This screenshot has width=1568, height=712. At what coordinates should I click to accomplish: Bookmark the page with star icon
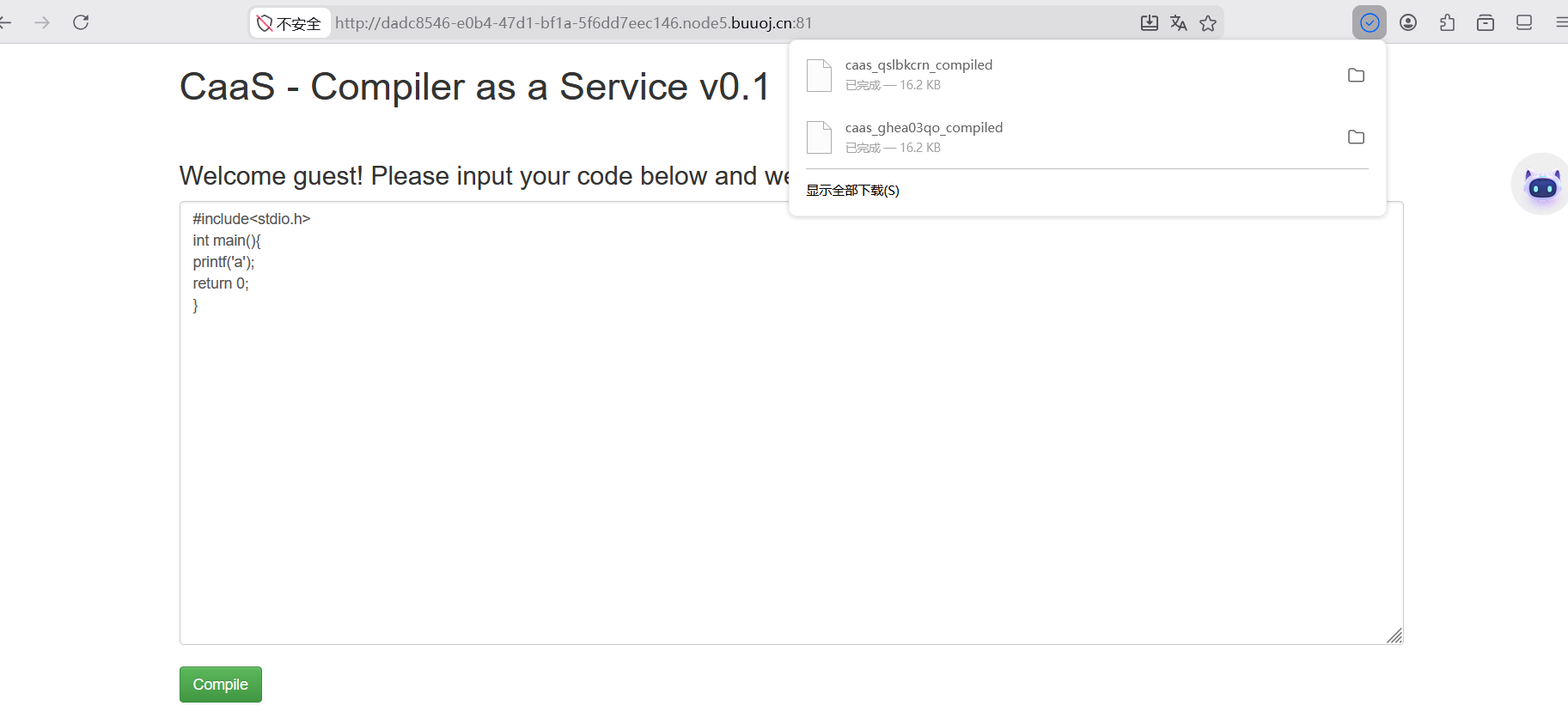[x=1208, y=23]
